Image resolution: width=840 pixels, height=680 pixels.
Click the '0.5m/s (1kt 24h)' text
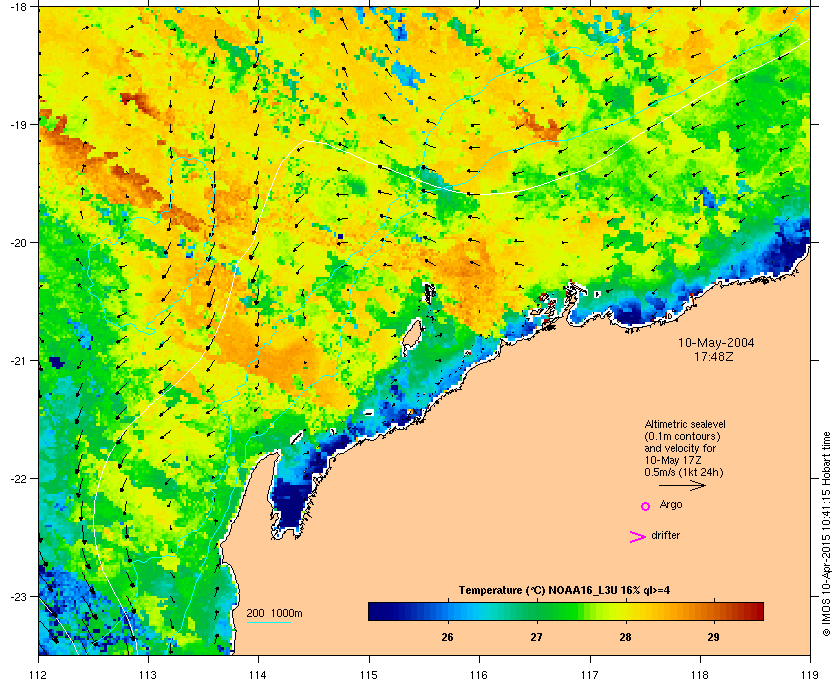[684, 472]
